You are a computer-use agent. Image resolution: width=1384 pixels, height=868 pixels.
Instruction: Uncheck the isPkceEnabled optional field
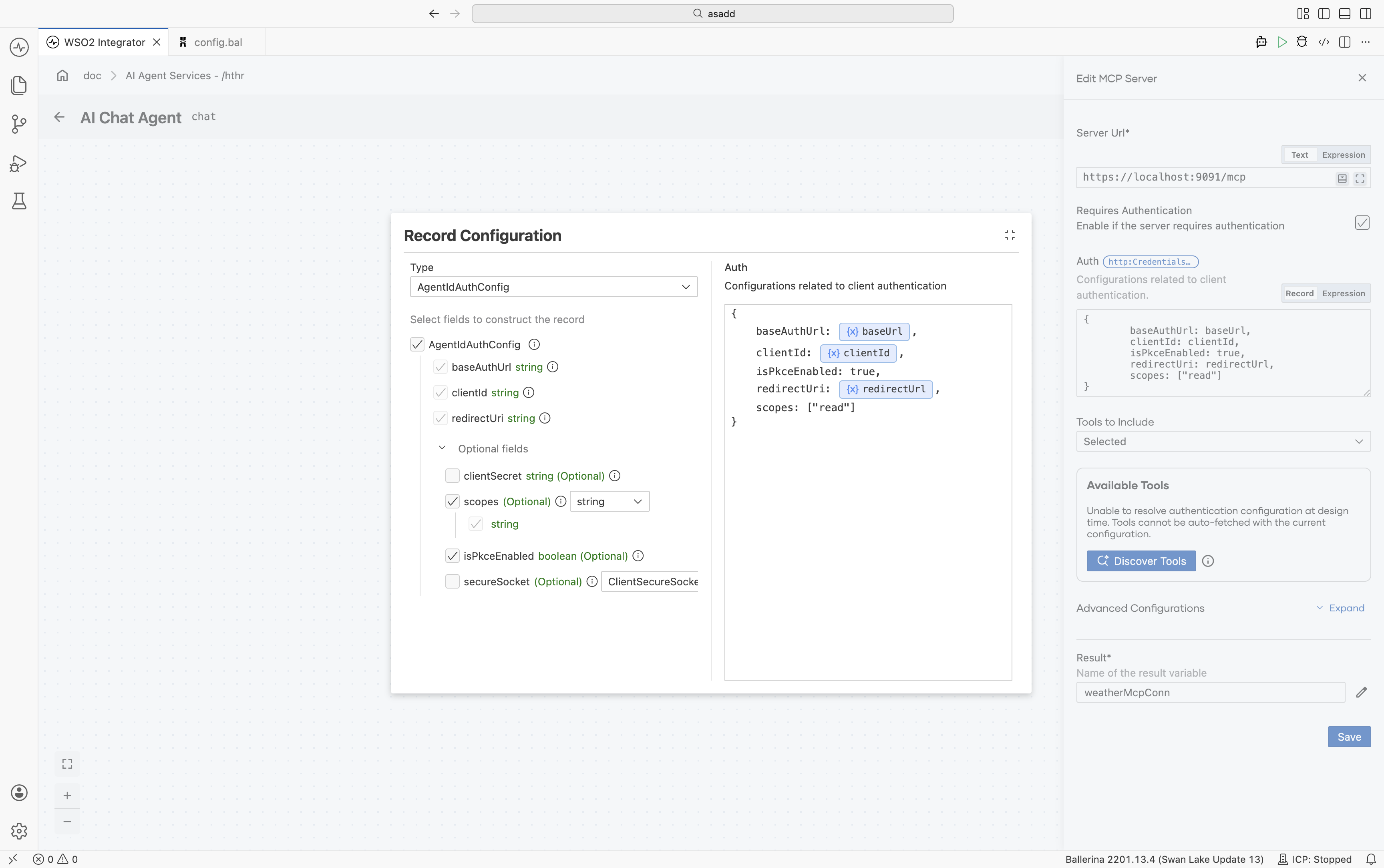tap(453, 556)
